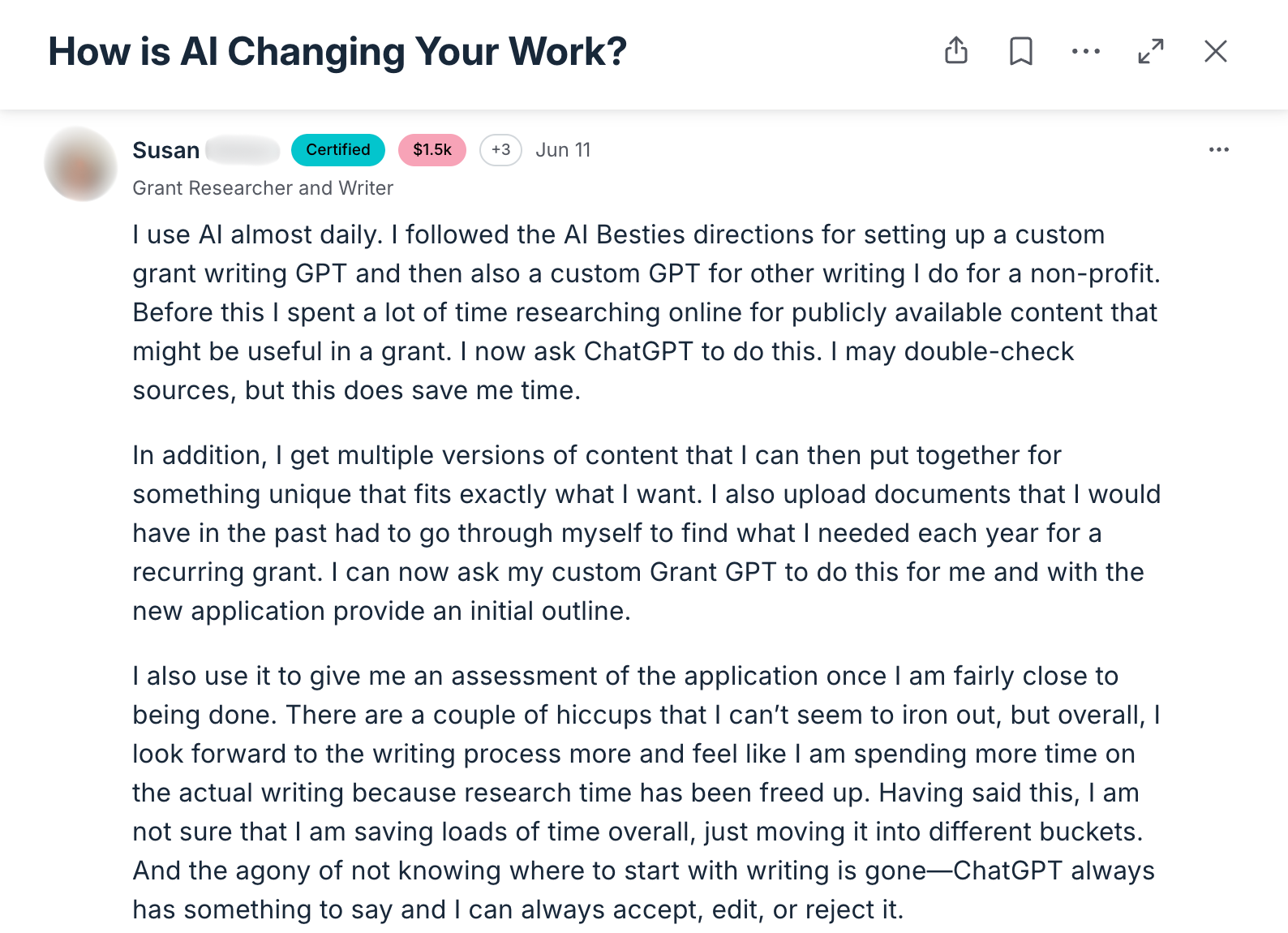The width and height of the screenshot is (1288, 933).
Task: Click the How is AI Changing Your Work? title
Action: click(337, 52)
